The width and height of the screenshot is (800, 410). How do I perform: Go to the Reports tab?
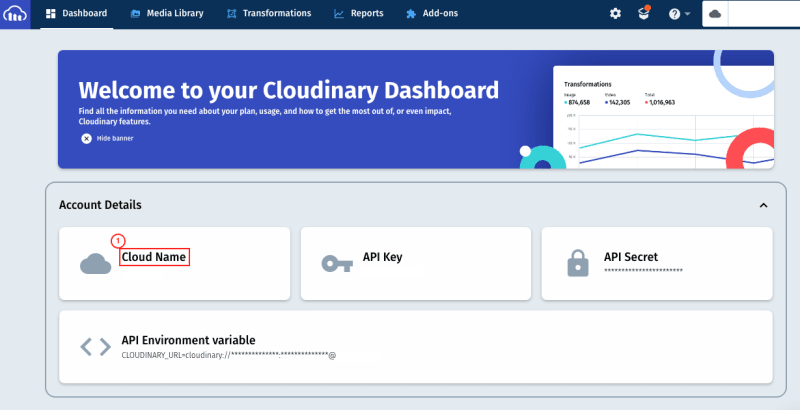359,14
